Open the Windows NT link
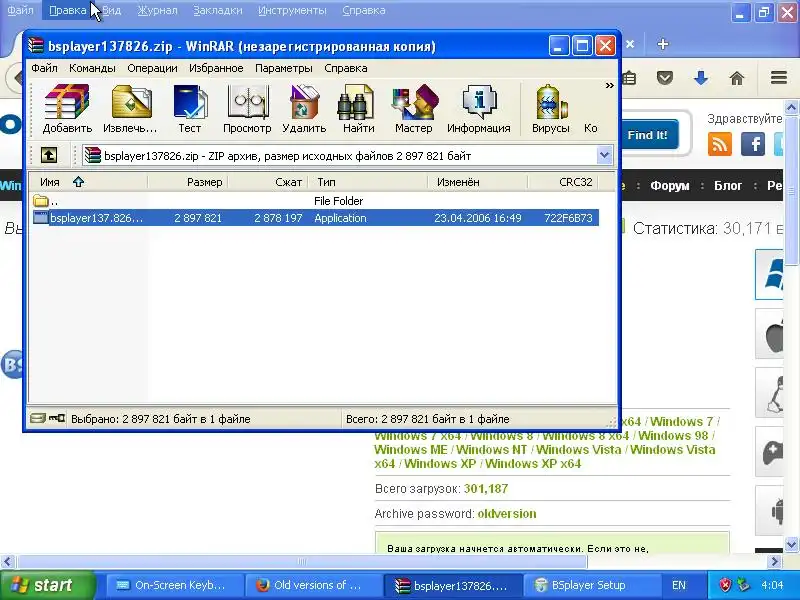This screenshot has height=600, width=800. pyautogui.click(x=491, y=449)
